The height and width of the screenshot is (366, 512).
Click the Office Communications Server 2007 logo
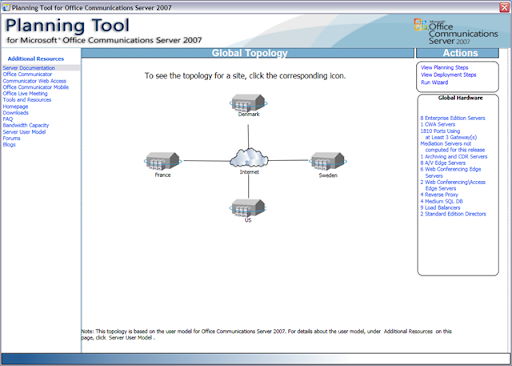coord(456,31)
